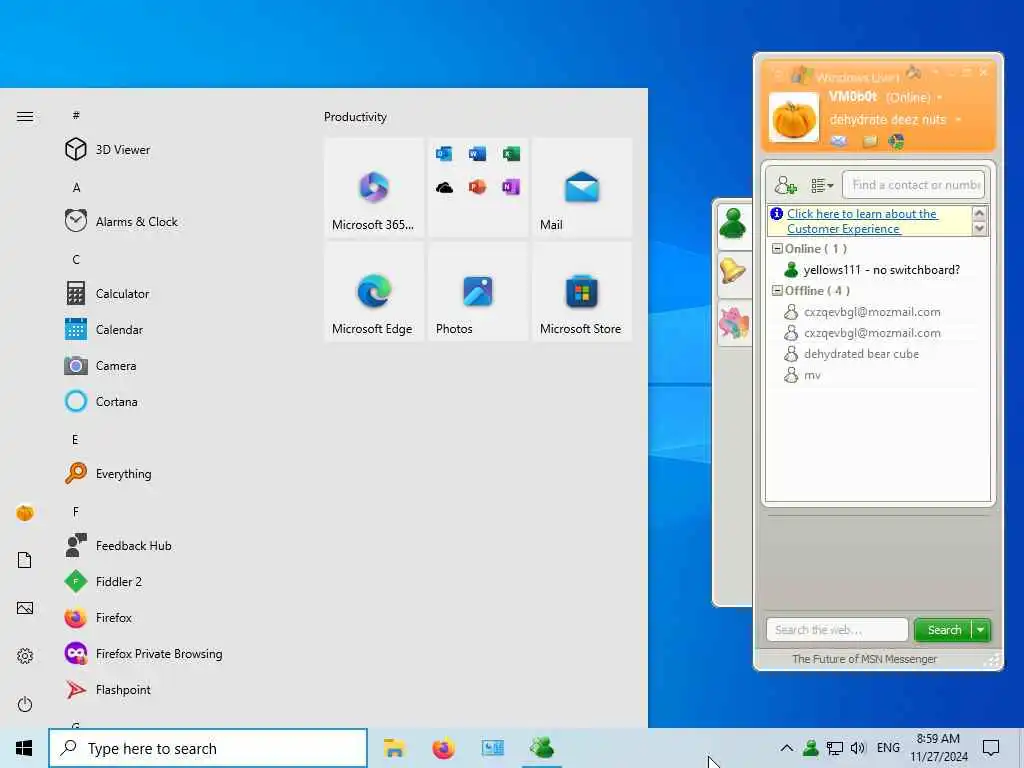The width and height of the screenshot is (1024, 768).
Task: Click the letter C section header
Action: 76,259
